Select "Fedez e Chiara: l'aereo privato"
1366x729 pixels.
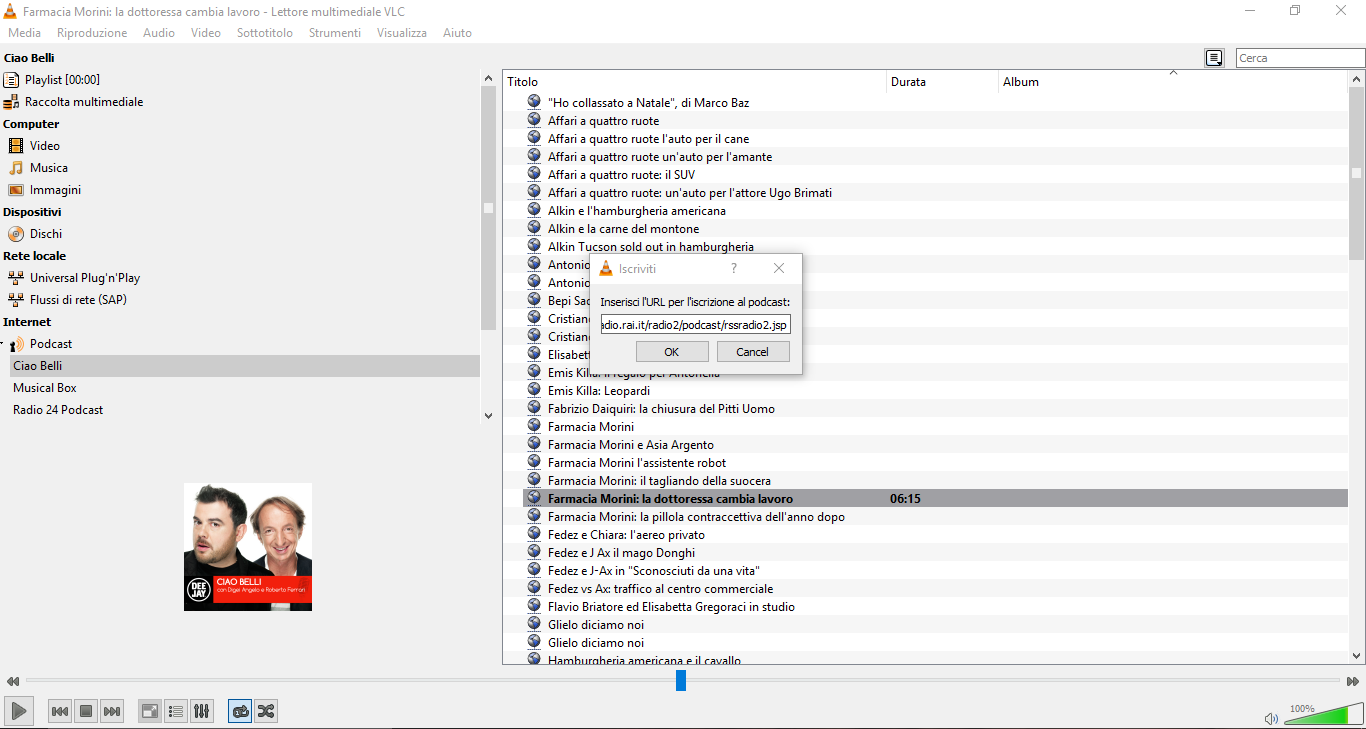[x=626, y=535]
